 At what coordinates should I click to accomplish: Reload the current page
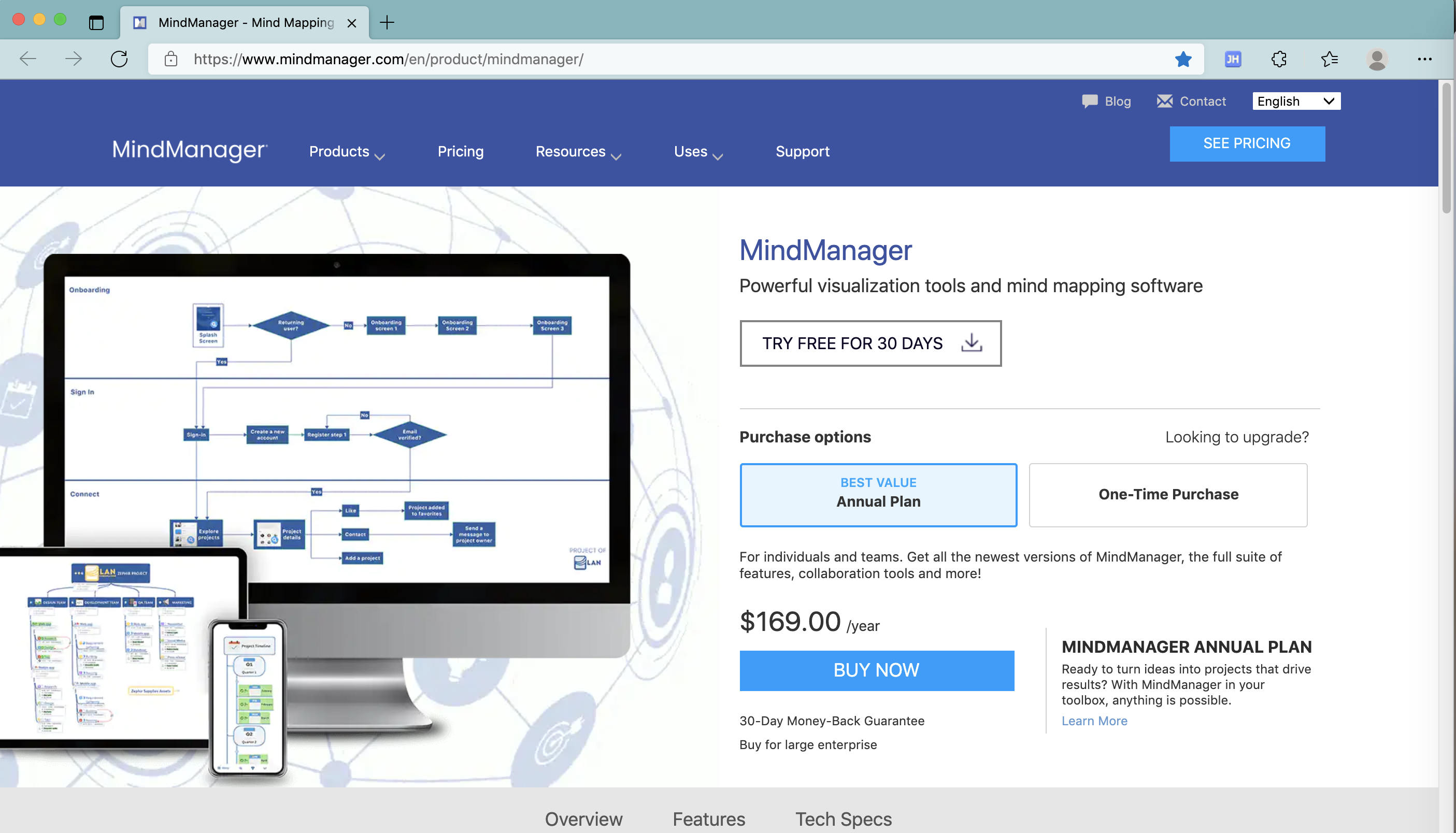click(119, 59)
